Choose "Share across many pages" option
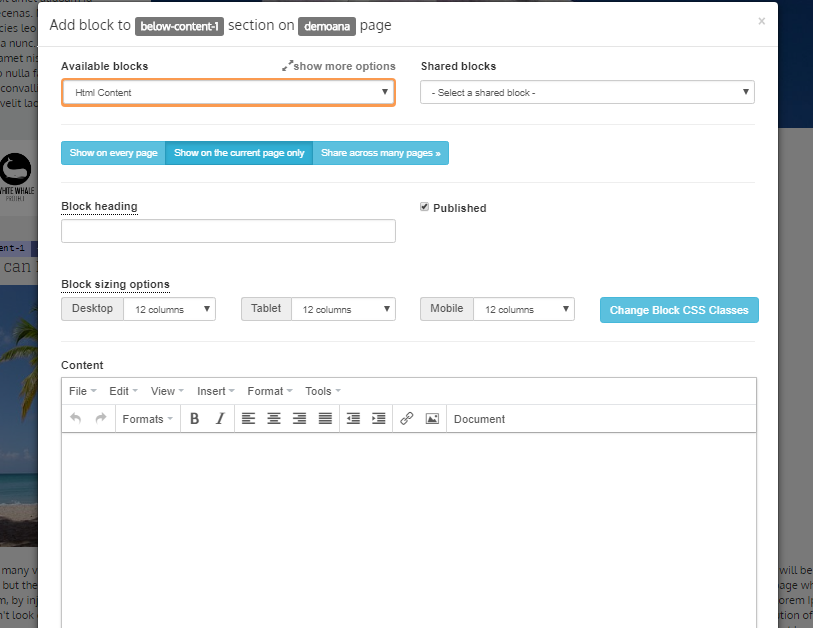Screen dimensions: 813x628 [380, 153]
